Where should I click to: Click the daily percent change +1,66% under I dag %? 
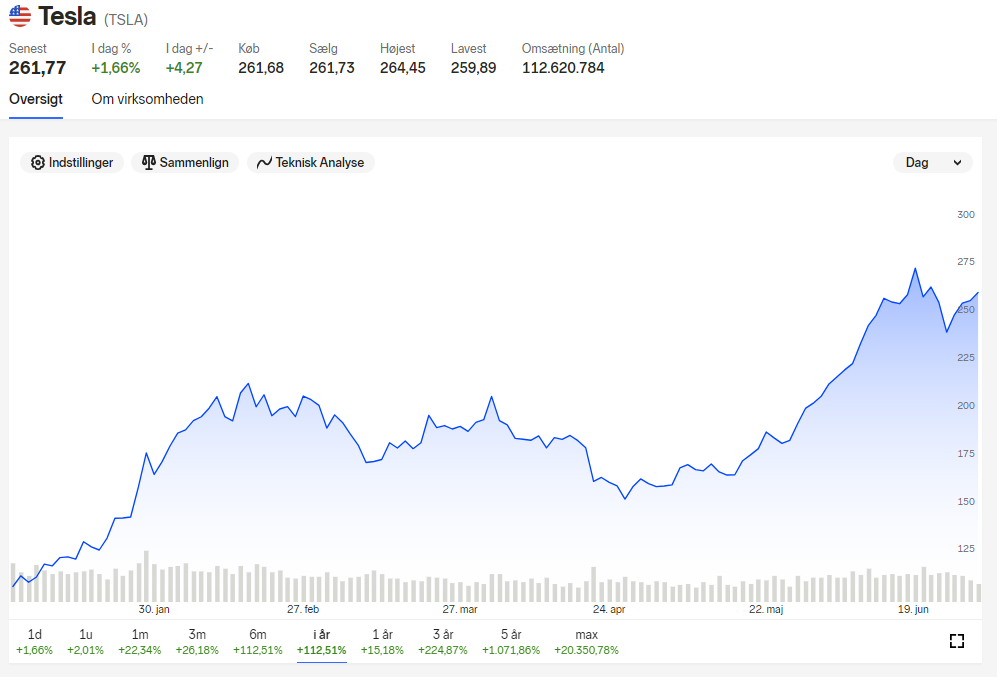116,68
